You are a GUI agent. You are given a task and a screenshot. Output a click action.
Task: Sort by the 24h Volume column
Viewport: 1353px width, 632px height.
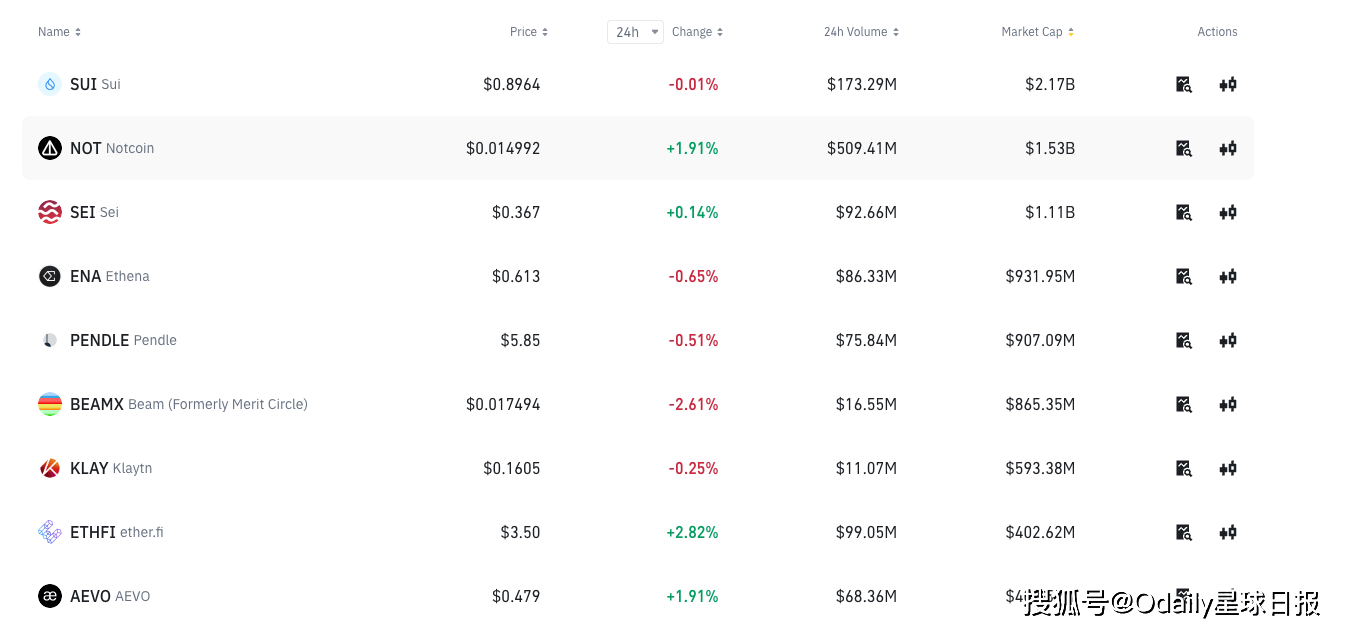pyautogui.click(x=861, y=32)
